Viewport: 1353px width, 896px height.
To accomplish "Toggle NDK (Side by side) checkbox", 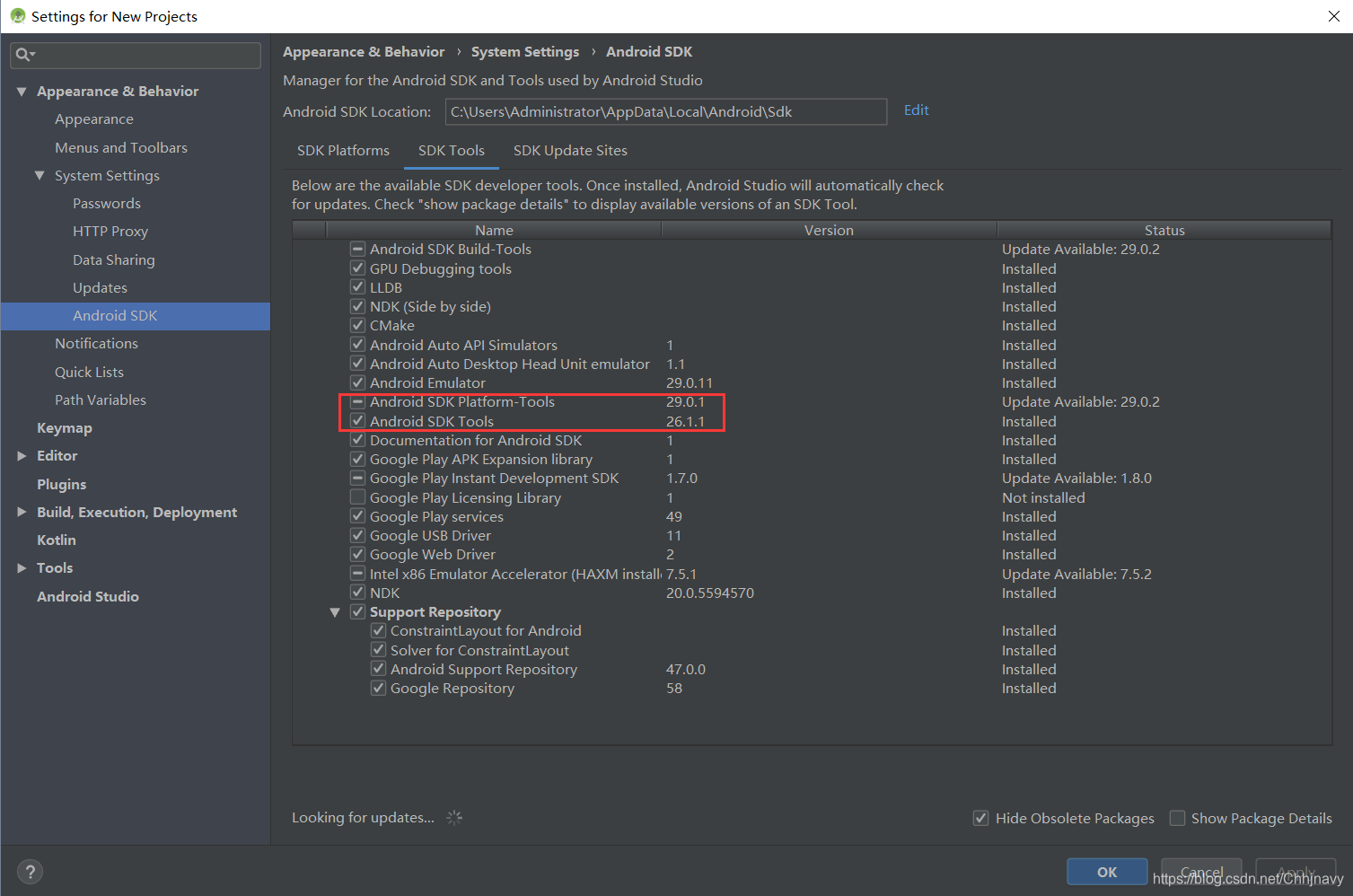I will tap(357, 306).
